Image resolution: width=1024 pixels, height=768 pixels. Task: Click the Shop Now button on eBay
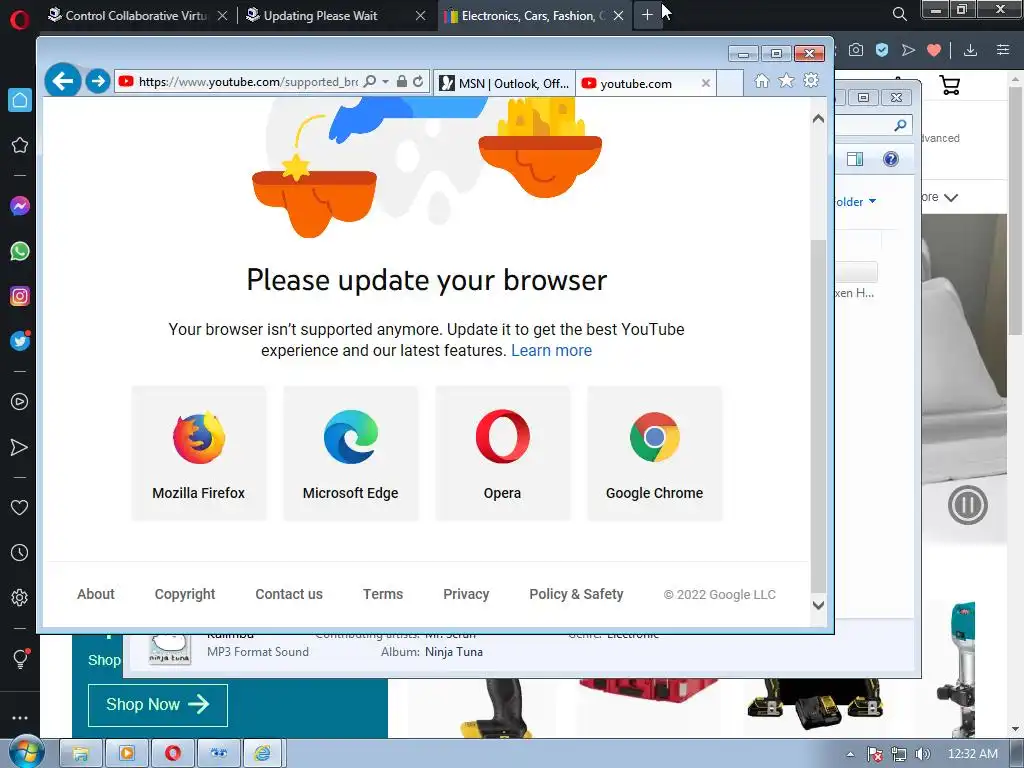(157, 705)
